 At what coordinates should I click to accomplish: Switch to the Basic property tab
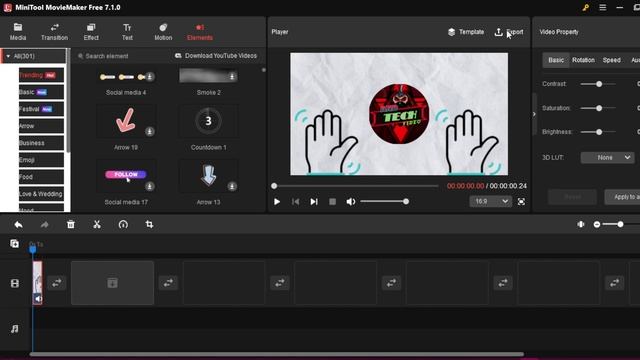coord(556,60)
